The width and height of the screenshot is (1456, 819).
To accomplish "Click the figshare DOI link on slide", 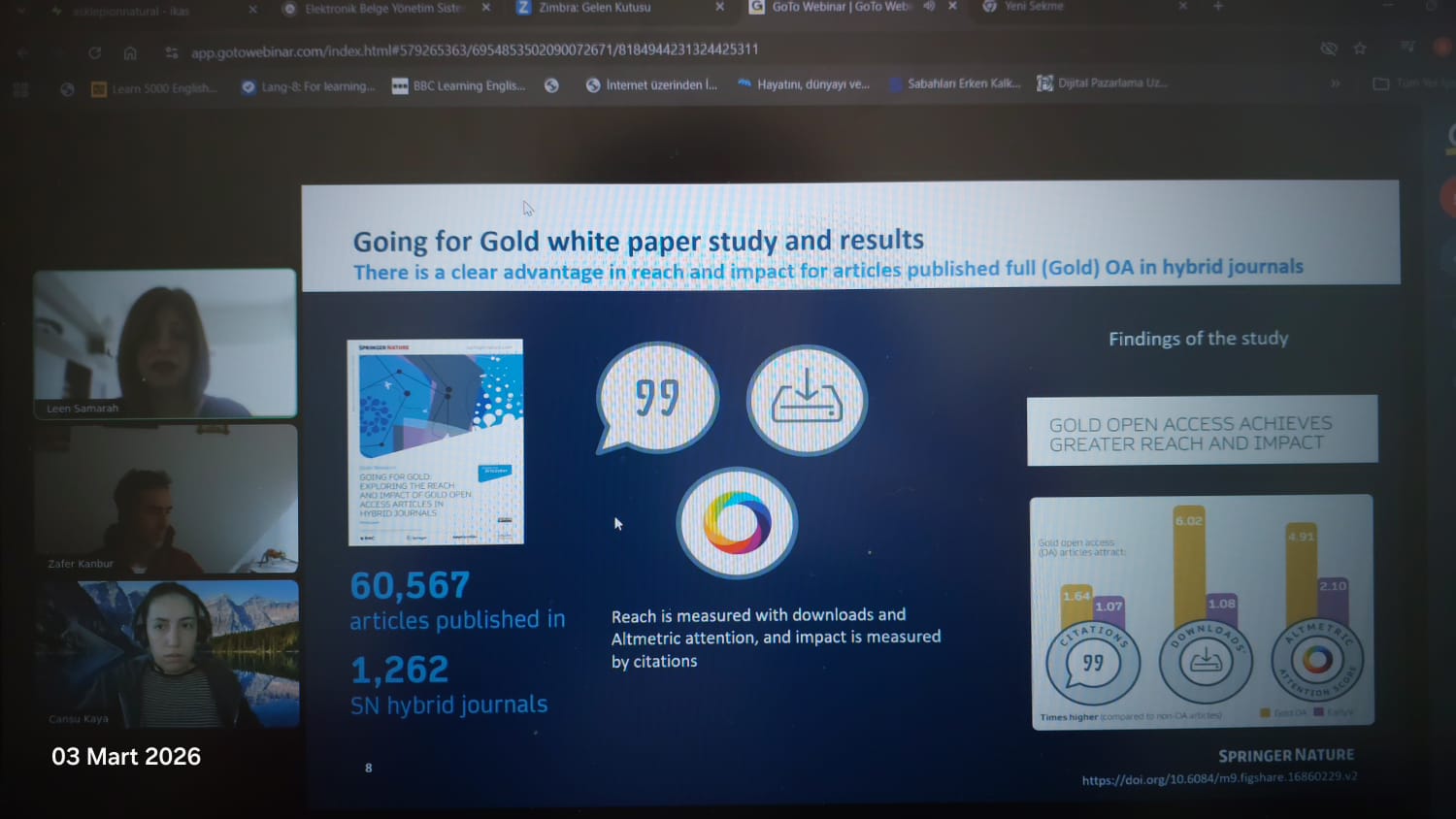I will [x=1219, y=778].
